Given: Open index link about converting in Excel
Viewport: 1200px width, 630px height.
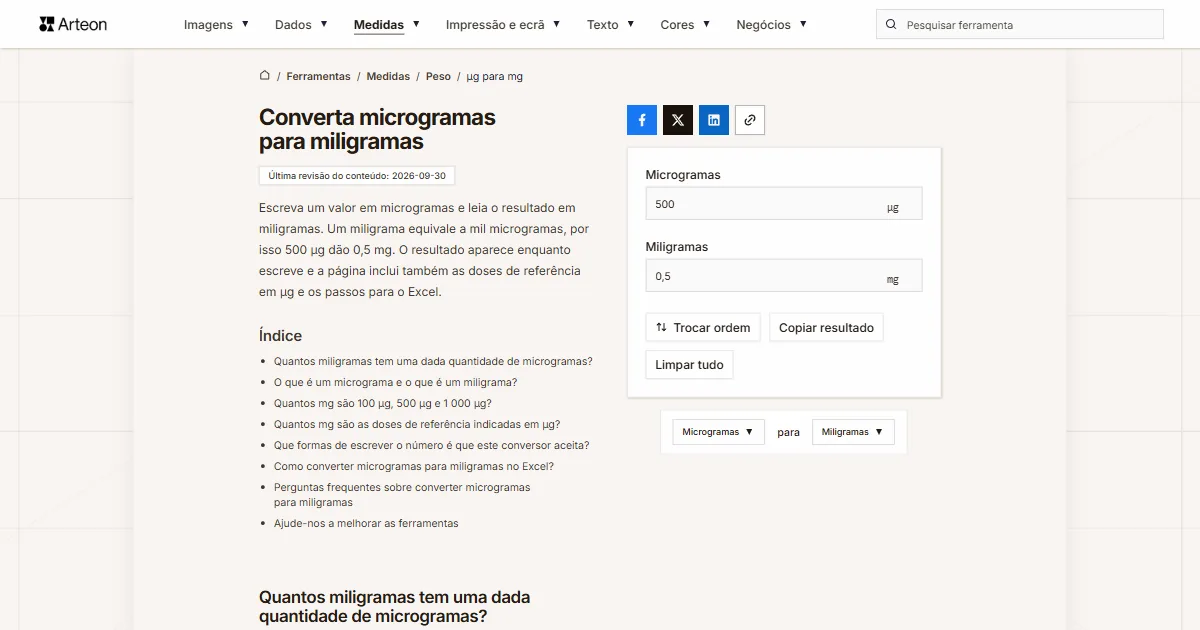Looking at the screenshot, I should click(x=414, y=467).
